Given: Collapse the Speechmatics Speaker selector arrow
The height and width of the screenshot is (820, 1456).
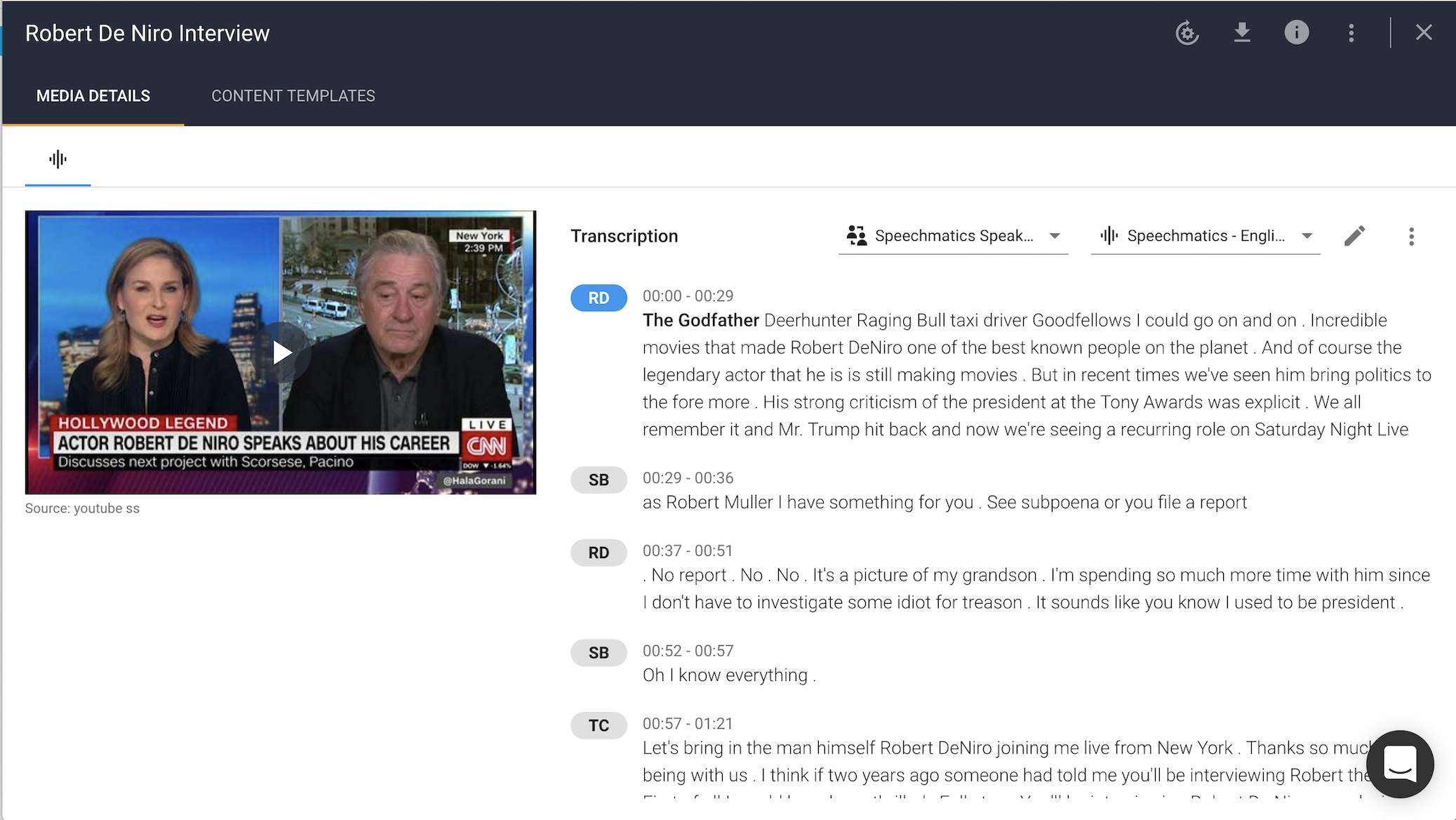Looking at the screenshot, I should [1055, 236].
